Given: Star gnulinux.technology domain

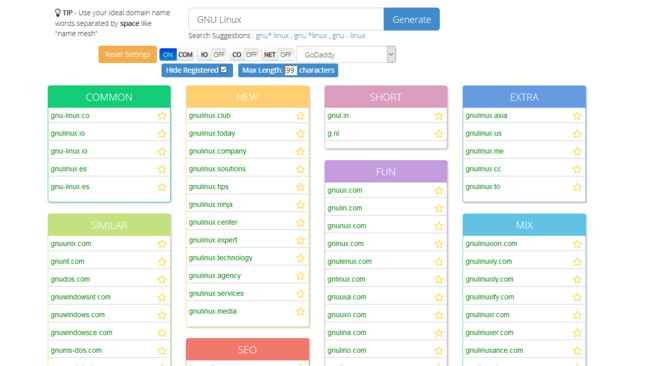Looking at the screenshot, I should [x=301, y=258].
